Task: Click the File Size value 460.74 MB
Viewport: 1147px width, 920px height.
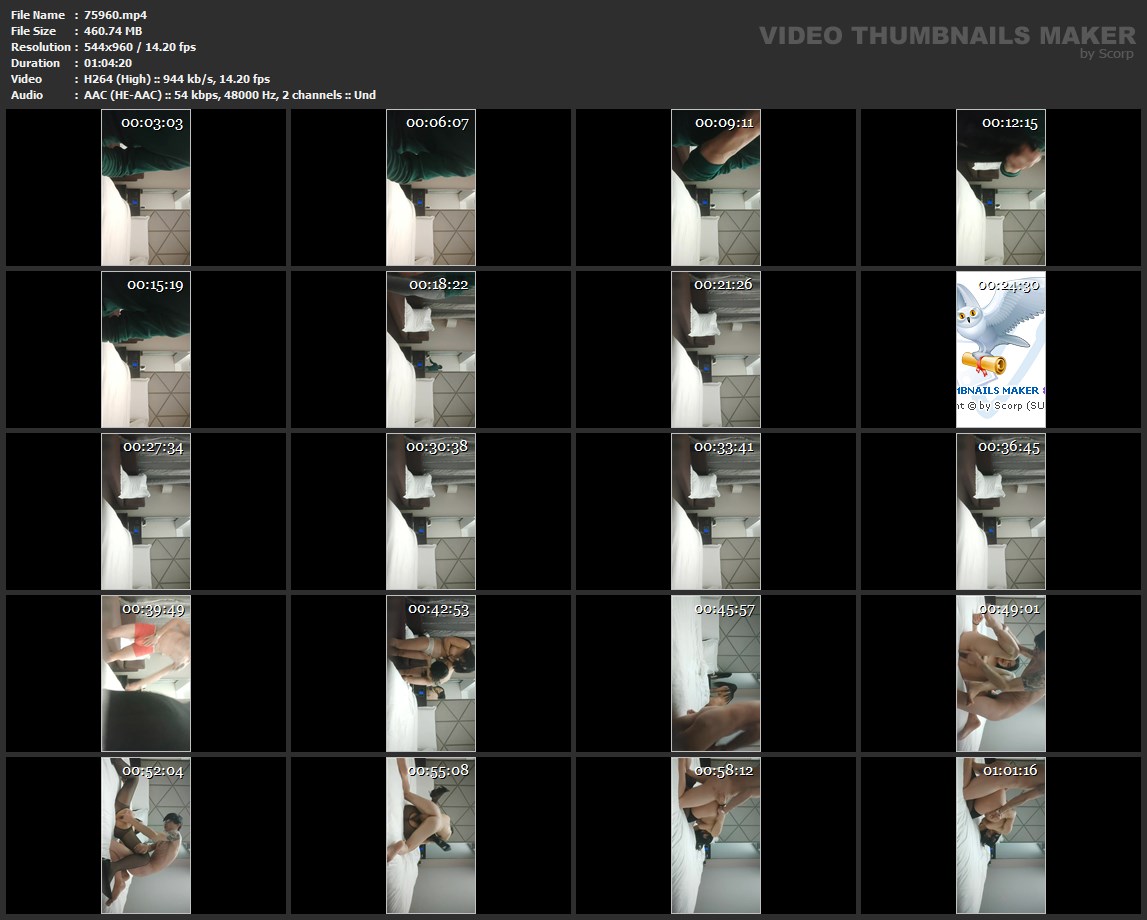Action: pos(113,31)
